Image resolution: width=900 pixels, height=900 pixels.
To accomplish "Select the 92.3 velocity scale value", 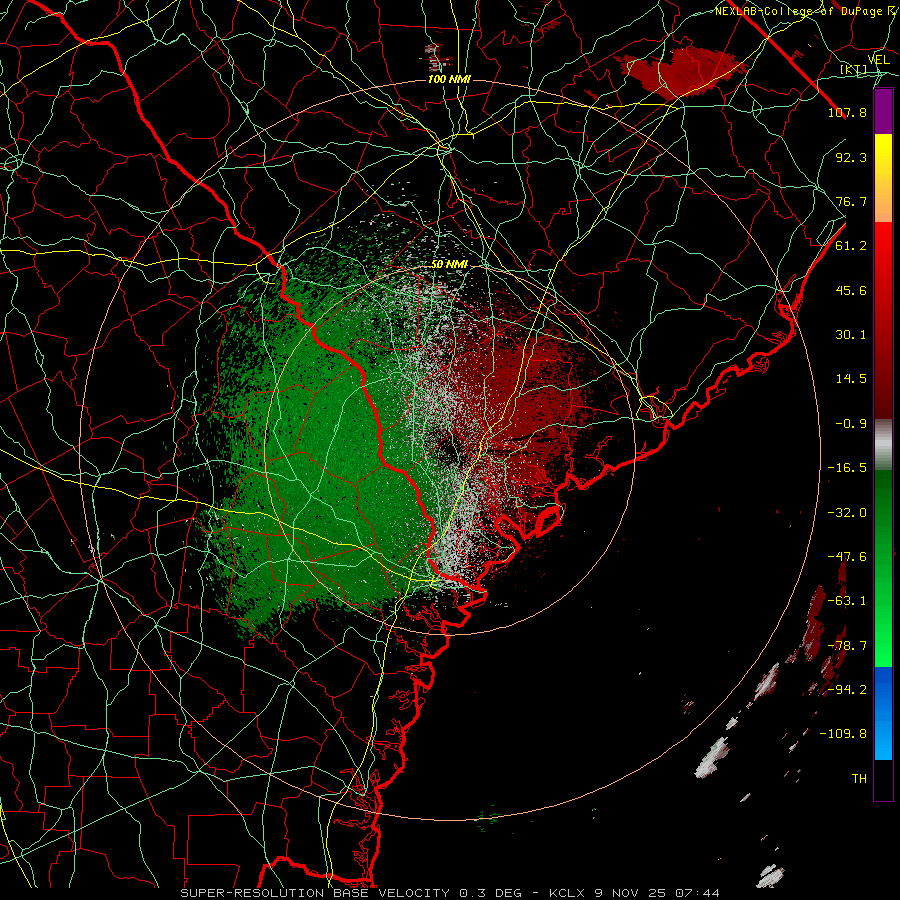I will [x=851, y=157].
